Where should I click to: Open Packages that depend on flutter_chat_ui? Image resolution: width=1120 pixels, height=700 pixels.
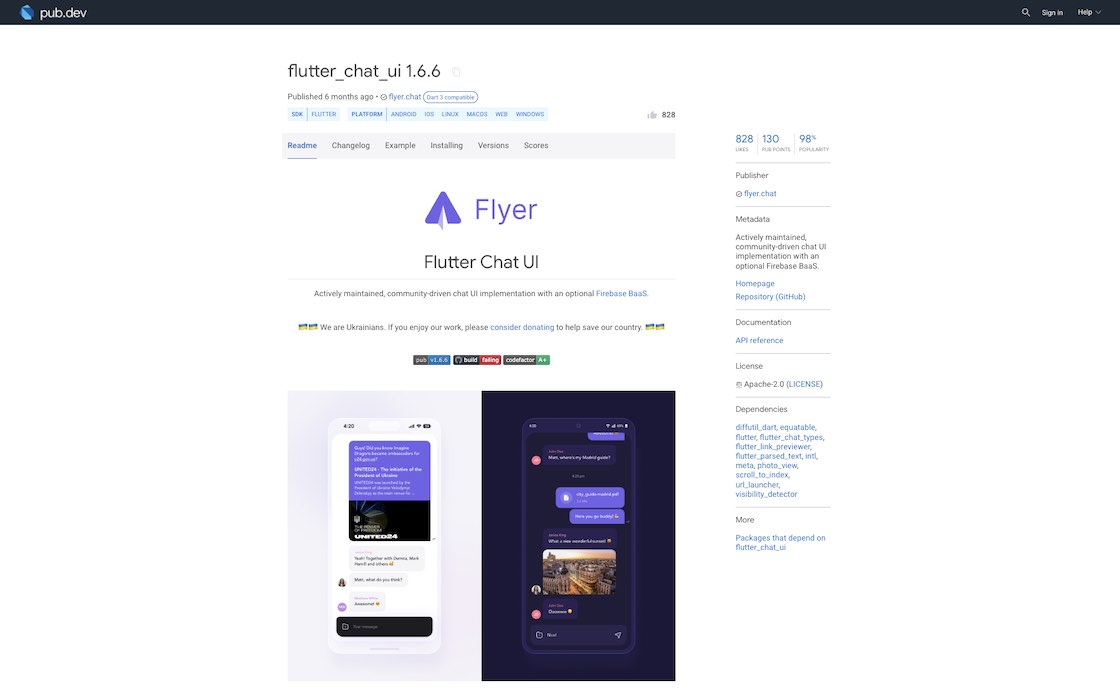tap(780, 543)
